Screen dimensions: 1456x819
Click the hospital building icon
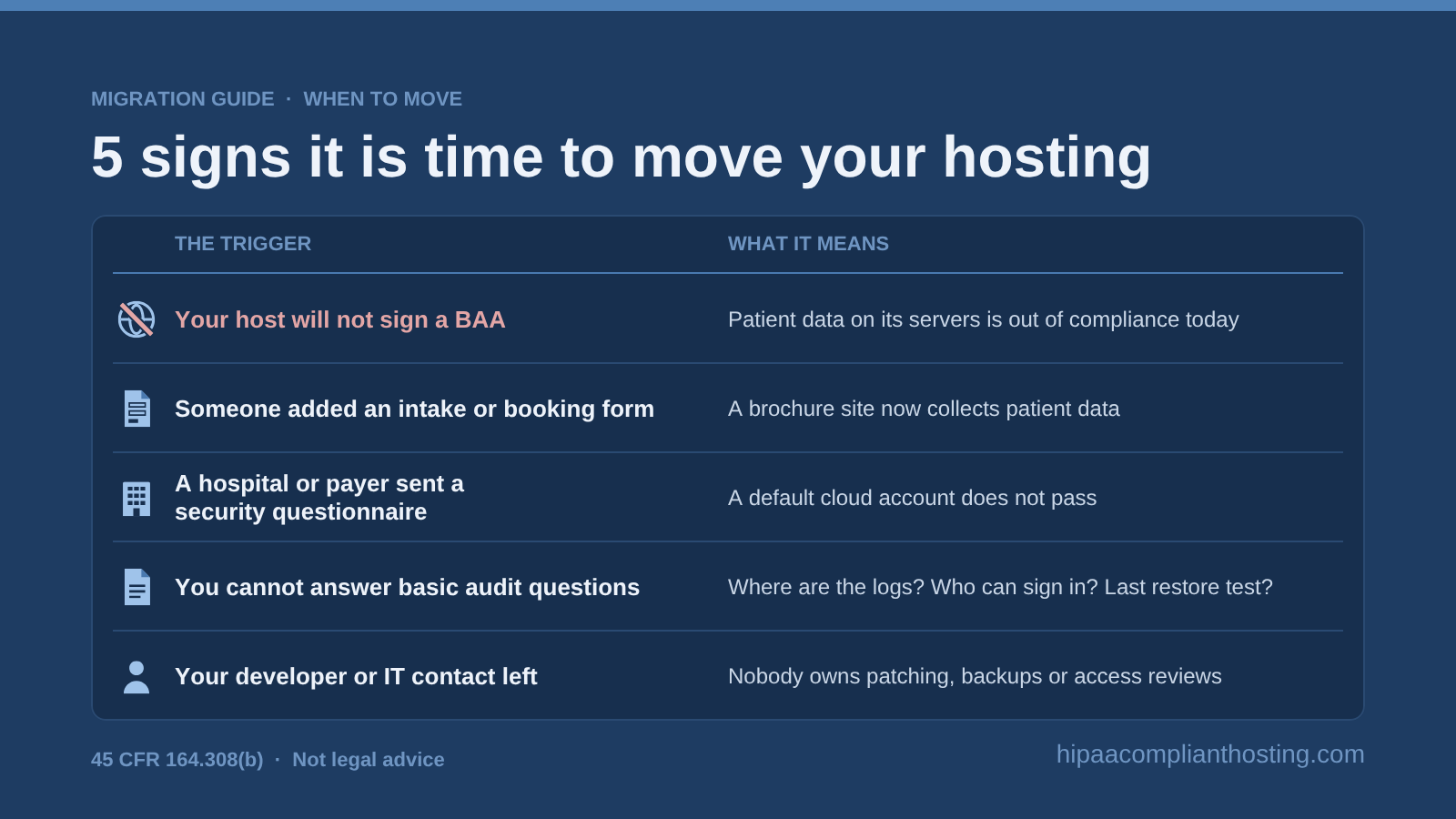pyautogui.click(x=136, y=499)
